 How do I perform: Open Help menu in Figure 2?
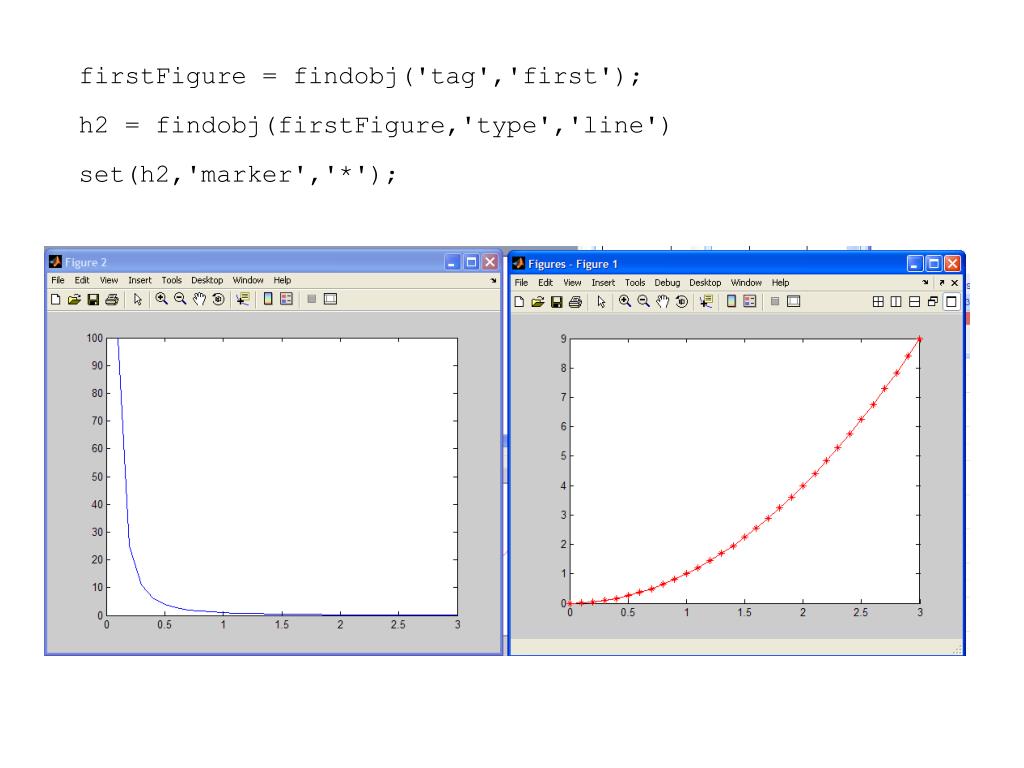pyautogui.click(x=282, y=280)
